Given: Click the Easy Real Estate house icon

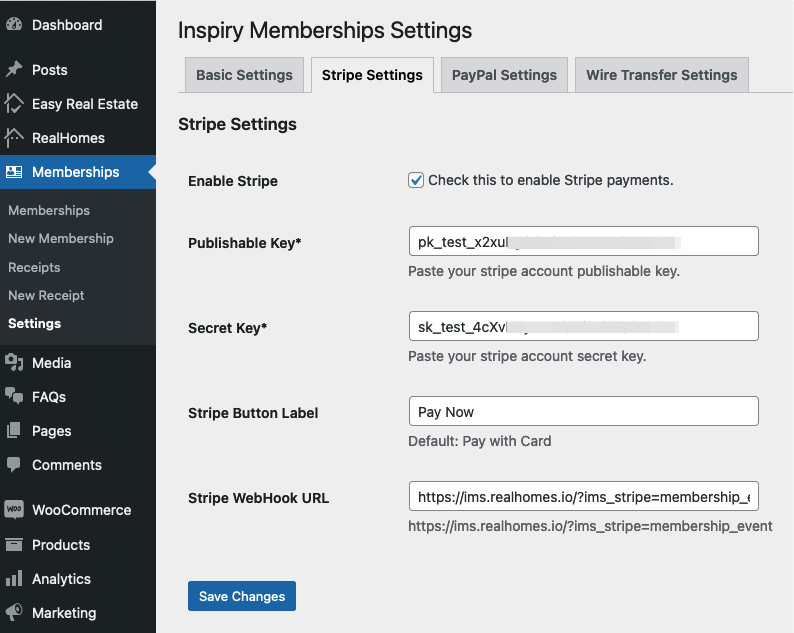Looking at the screenshot, I should pyautogui.click(x=14, y=103).
